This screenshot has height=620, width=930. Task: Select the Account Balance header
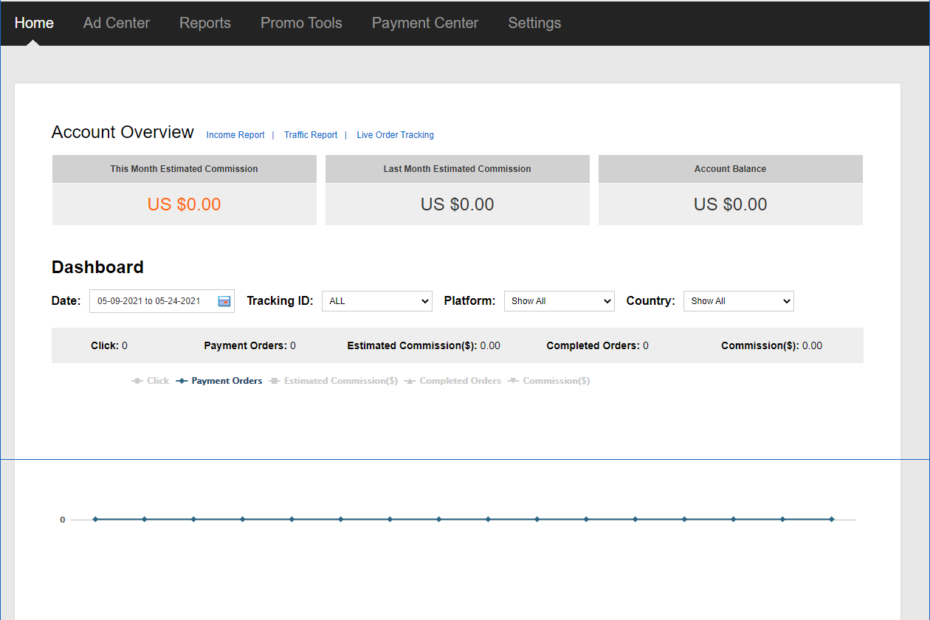point(730,169)
